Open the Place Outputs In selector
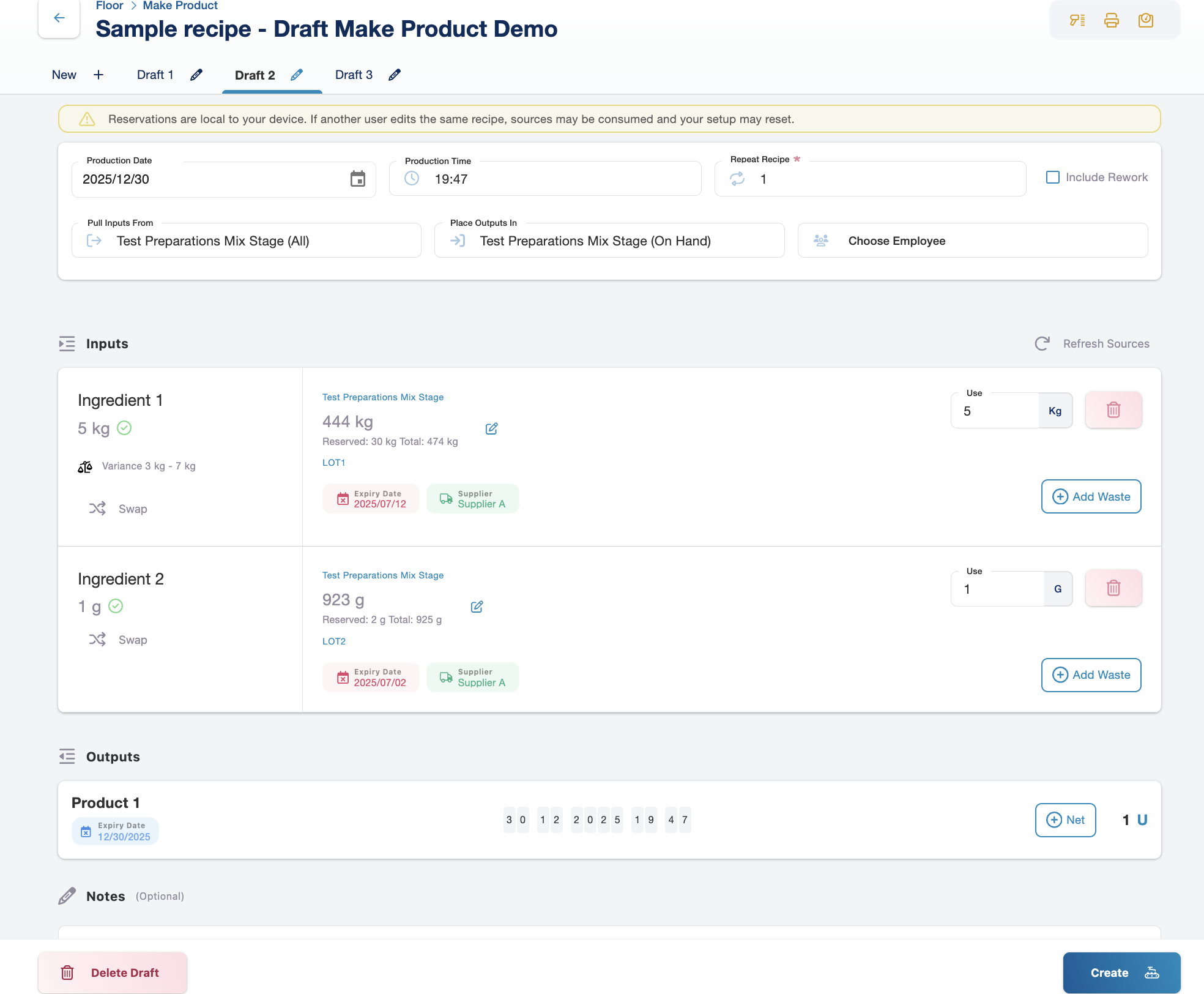This screenshot has width=1204, height=994. click(609, 241)
